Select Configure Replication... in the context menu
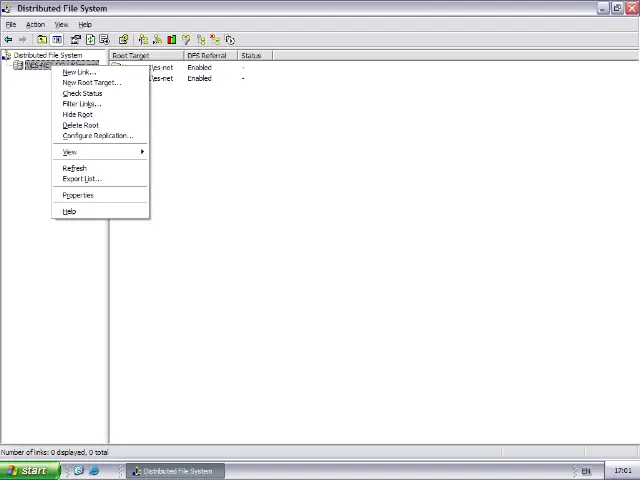Image resolution: width=640 pixels, height=480 pixels. pyautogui.click(x=97, y=135)
